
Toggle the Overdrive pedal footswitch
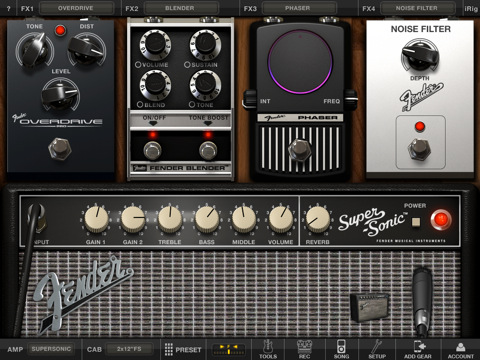tap(60, 148)
